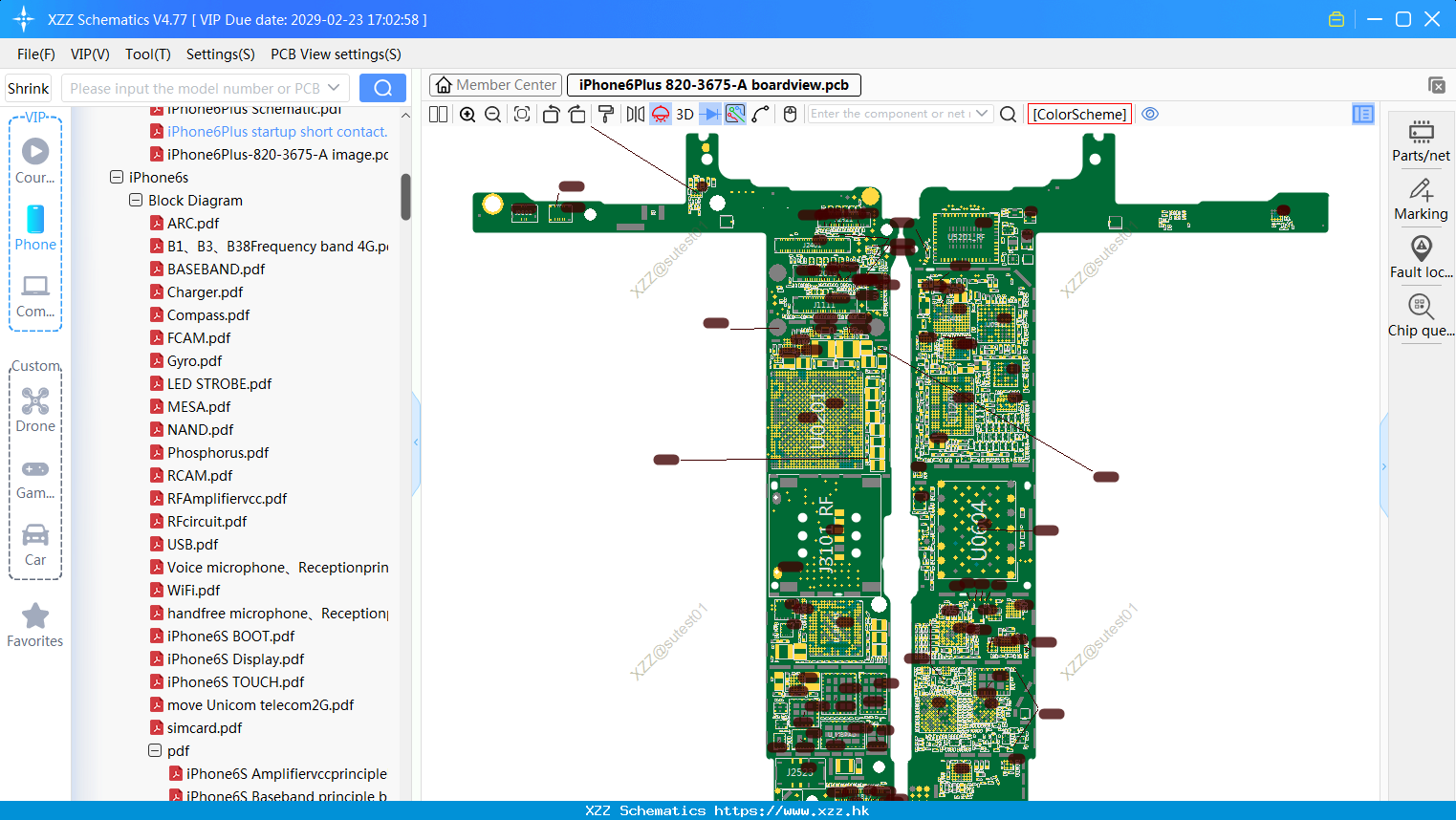This screenshot has height=820, width=1456.
Task: Collapse the Block Diagram folder
Action: point(136,200)
